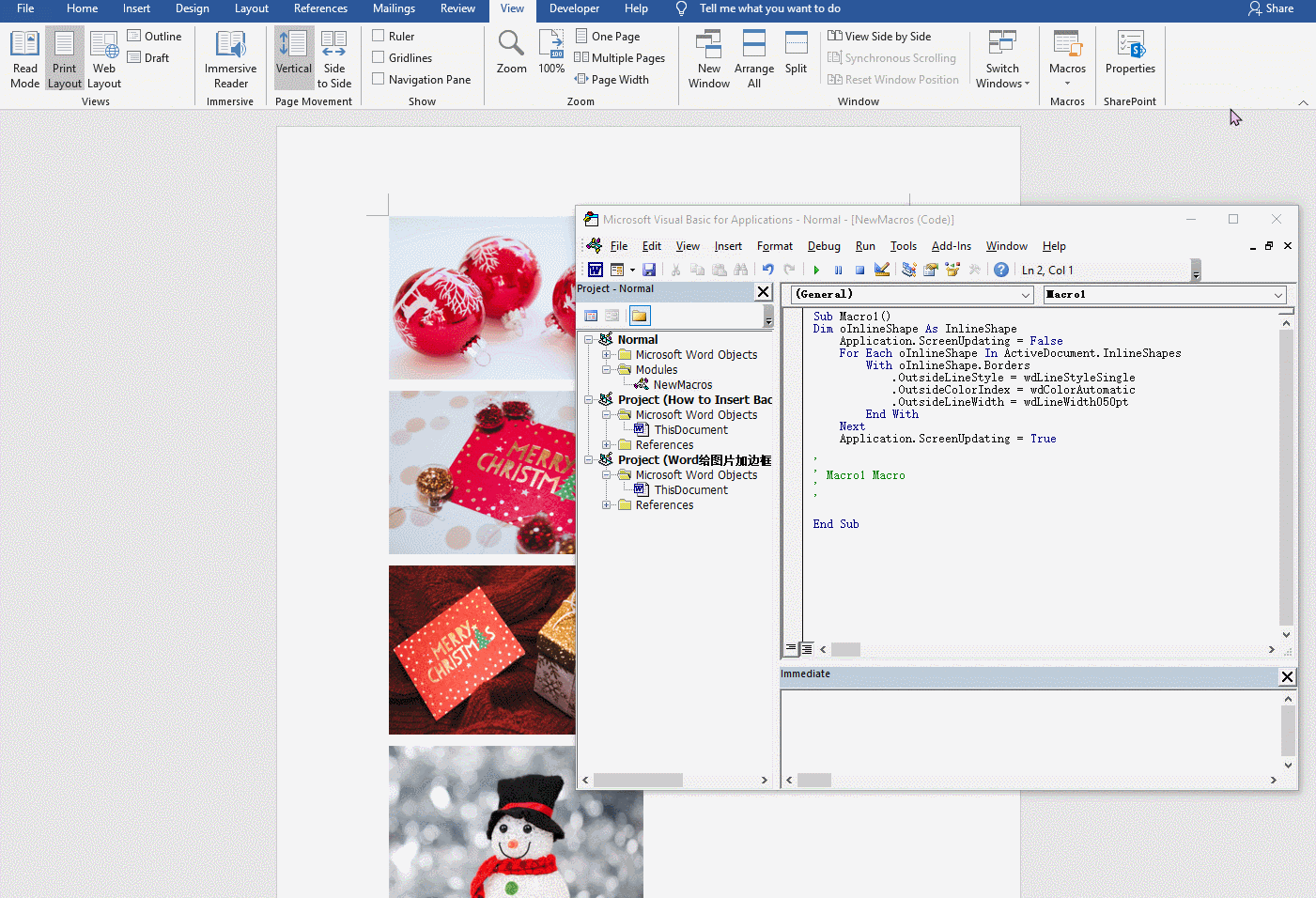Click the code window horizontal scrollbar thumb
This screenshot has height=898, width=1316.
click(x=845, y=649)
